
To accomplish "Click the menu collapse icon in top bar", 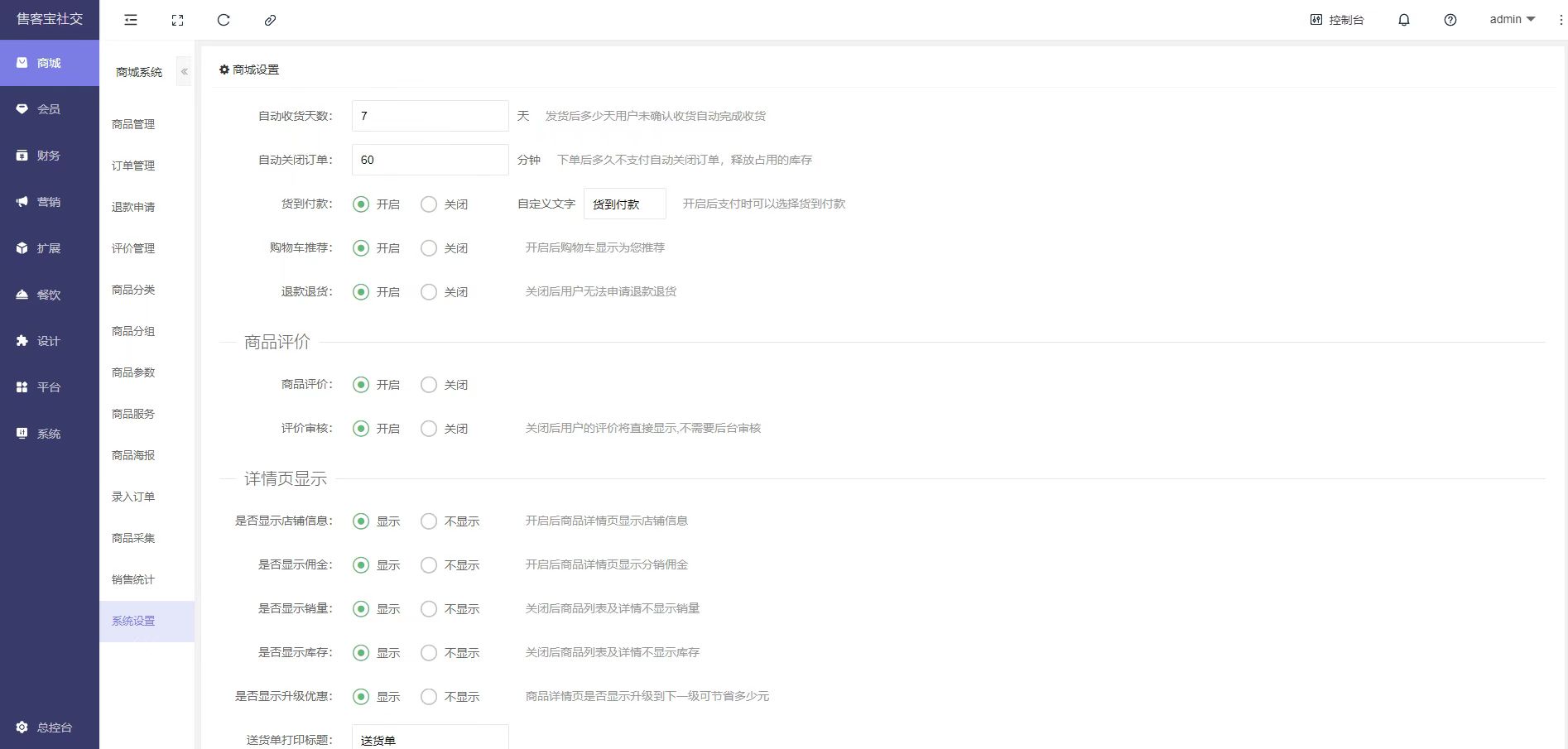I will [131, 20].
